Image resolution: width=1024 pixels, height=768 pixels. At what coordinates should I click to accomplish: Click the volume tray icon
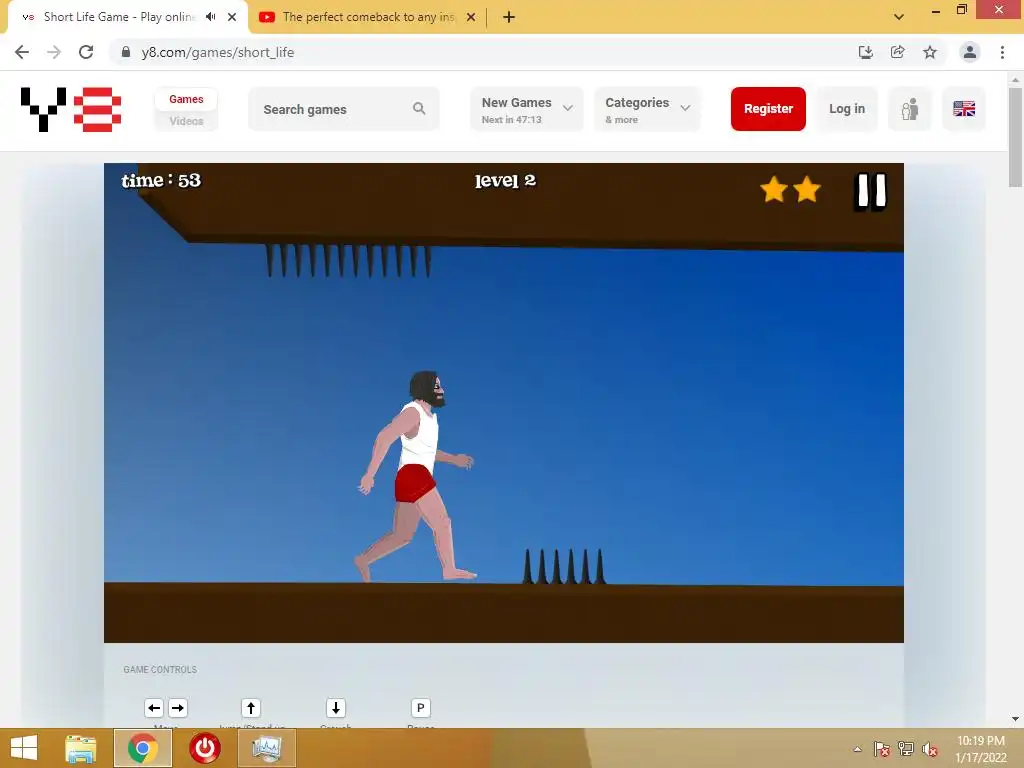930,749
